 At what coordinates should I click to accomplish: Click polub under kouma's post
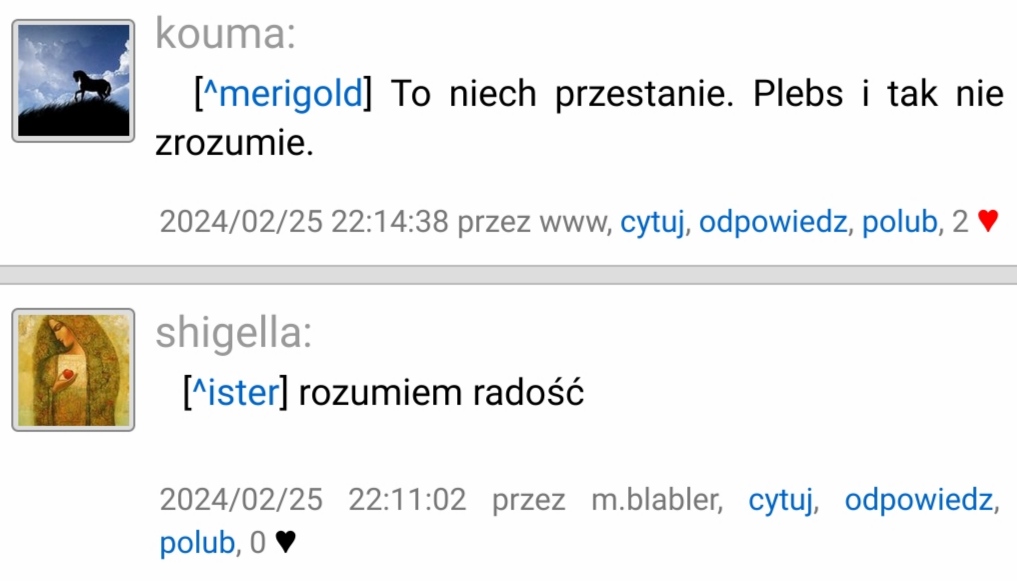(899, 222)
